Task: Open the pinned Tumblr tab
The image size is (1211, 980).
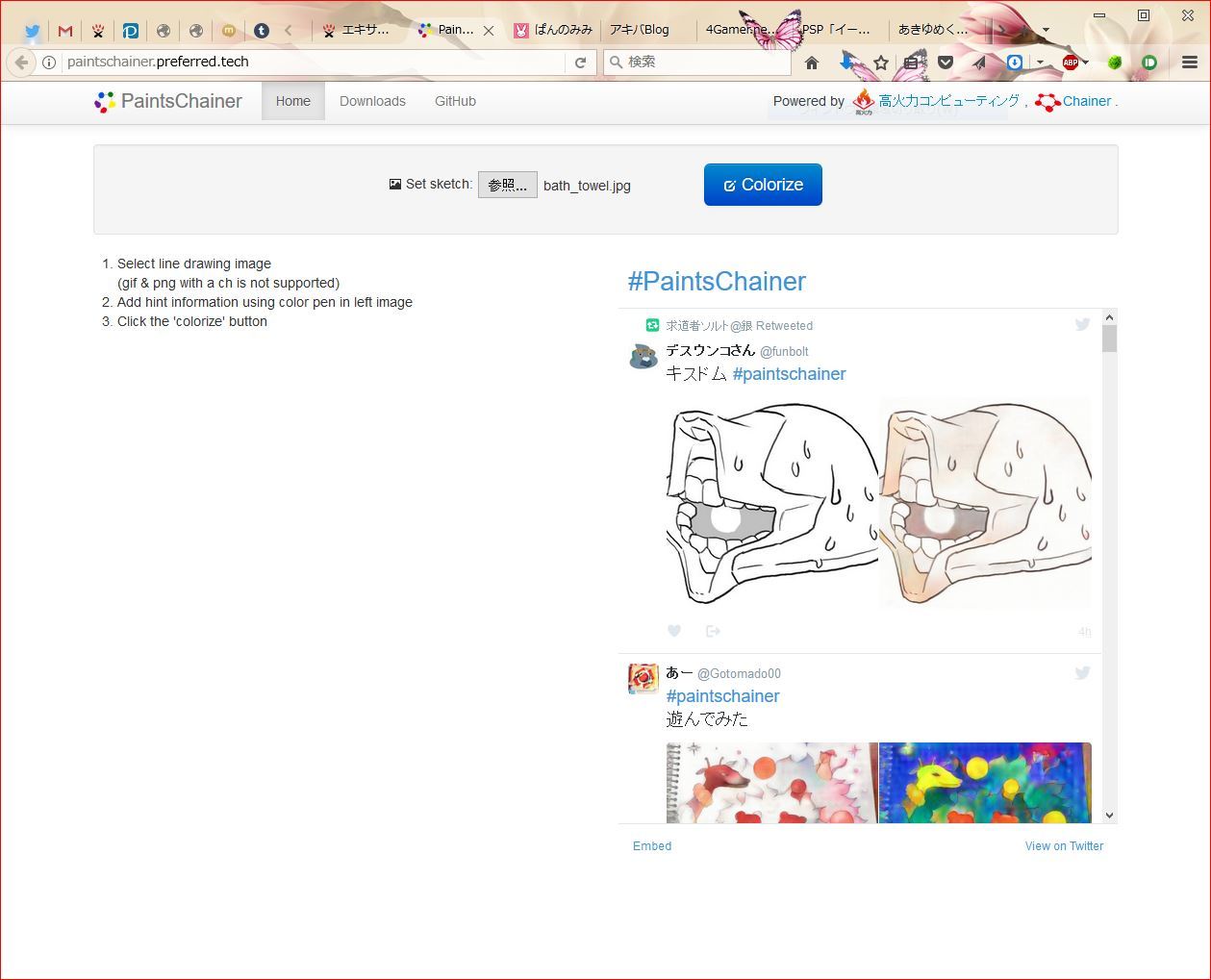Action: [261, 31]
